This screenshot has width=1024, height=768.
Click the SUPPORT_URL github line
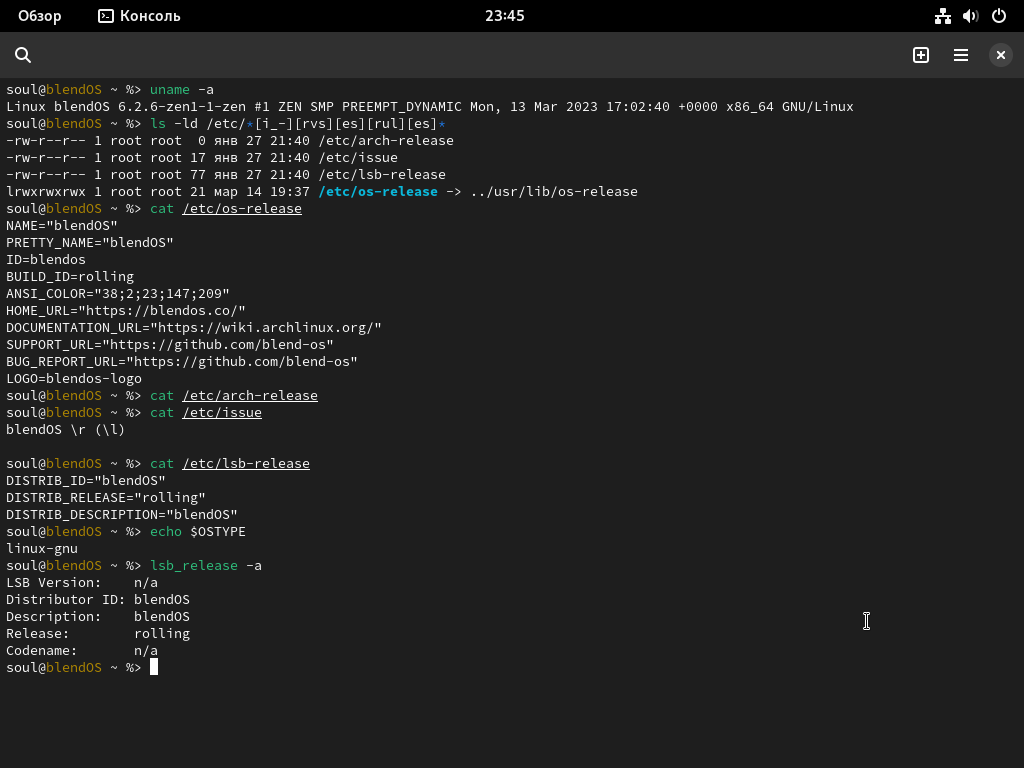(170, 344)
